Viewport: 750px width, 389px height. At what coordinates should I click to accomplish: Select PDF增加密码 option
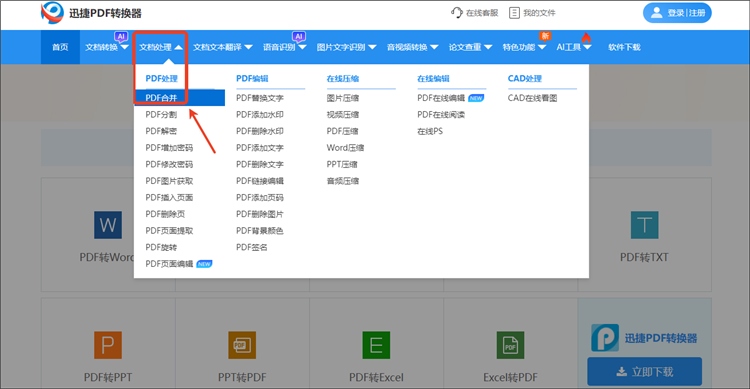coord(169,148)
